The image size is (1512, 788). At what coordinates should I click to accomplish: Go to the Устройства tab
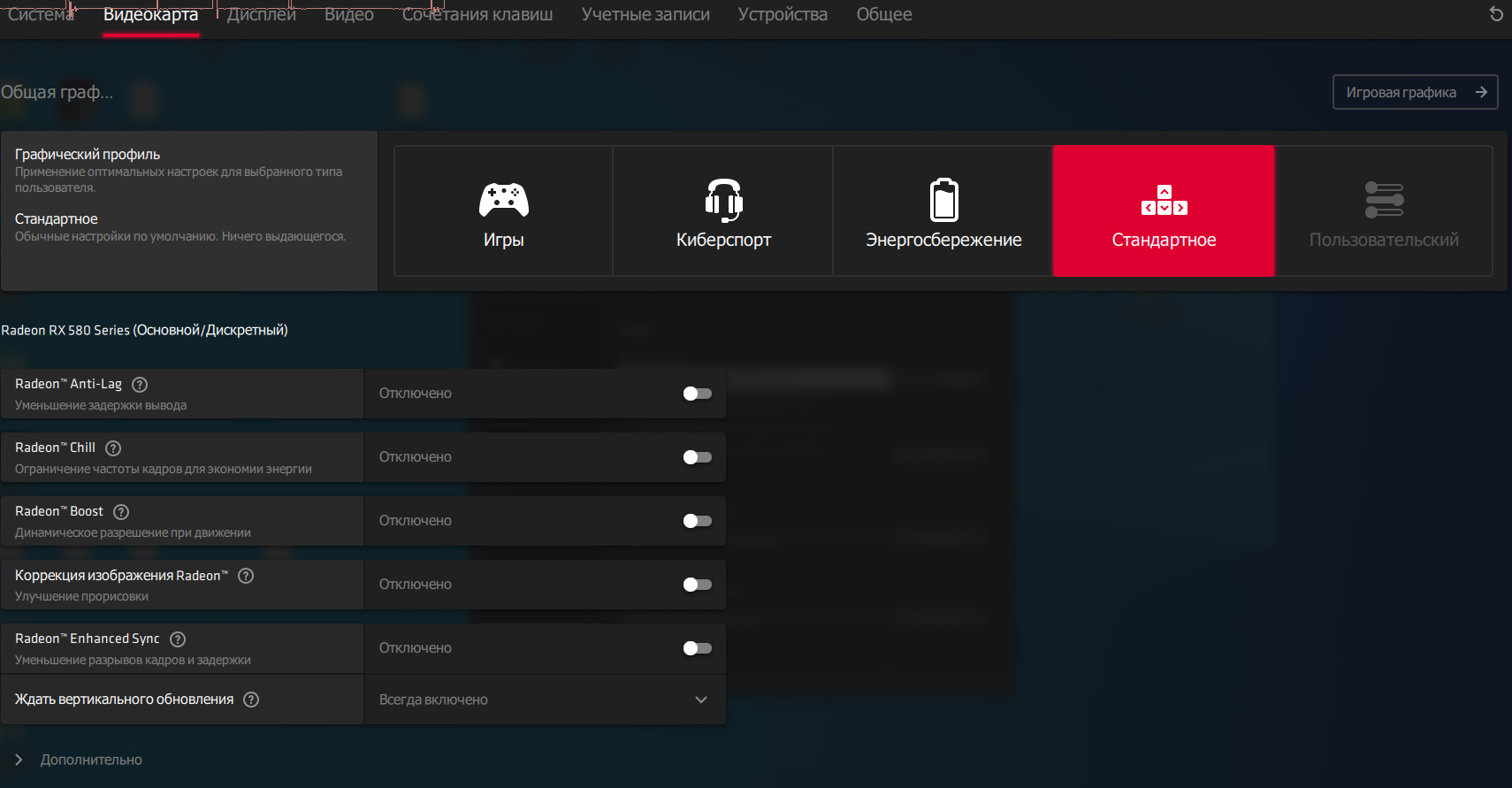(783, 14)
